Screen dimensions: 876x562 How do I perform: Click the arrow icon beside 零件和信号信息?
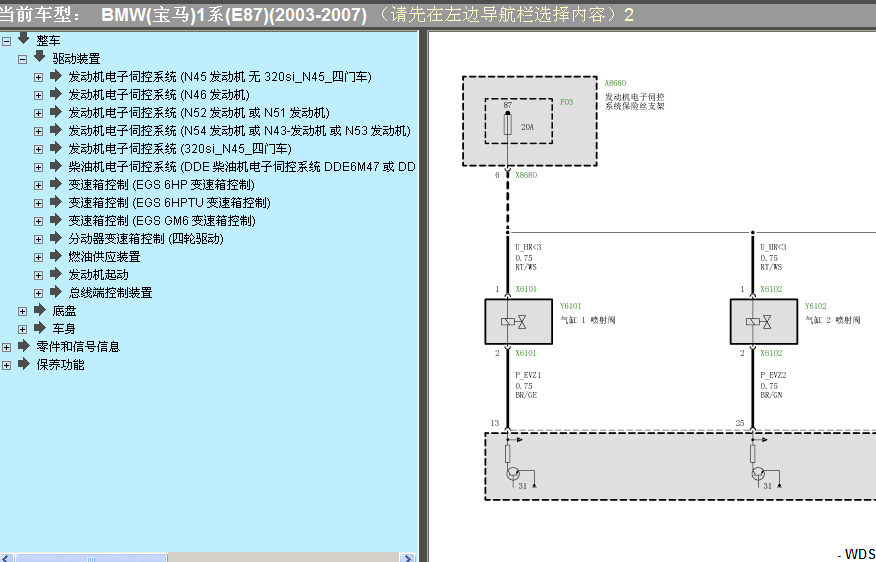[24, 346]
